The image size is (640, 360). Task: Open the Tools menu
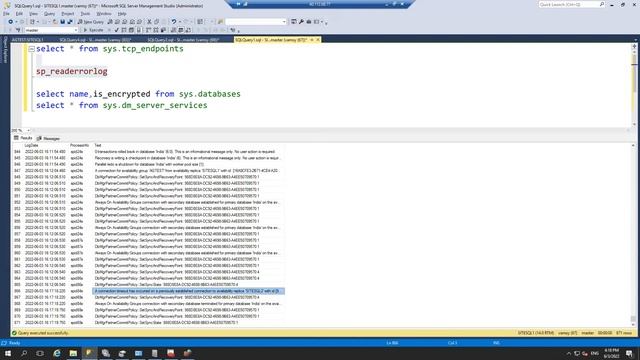[x=85, y=13]
